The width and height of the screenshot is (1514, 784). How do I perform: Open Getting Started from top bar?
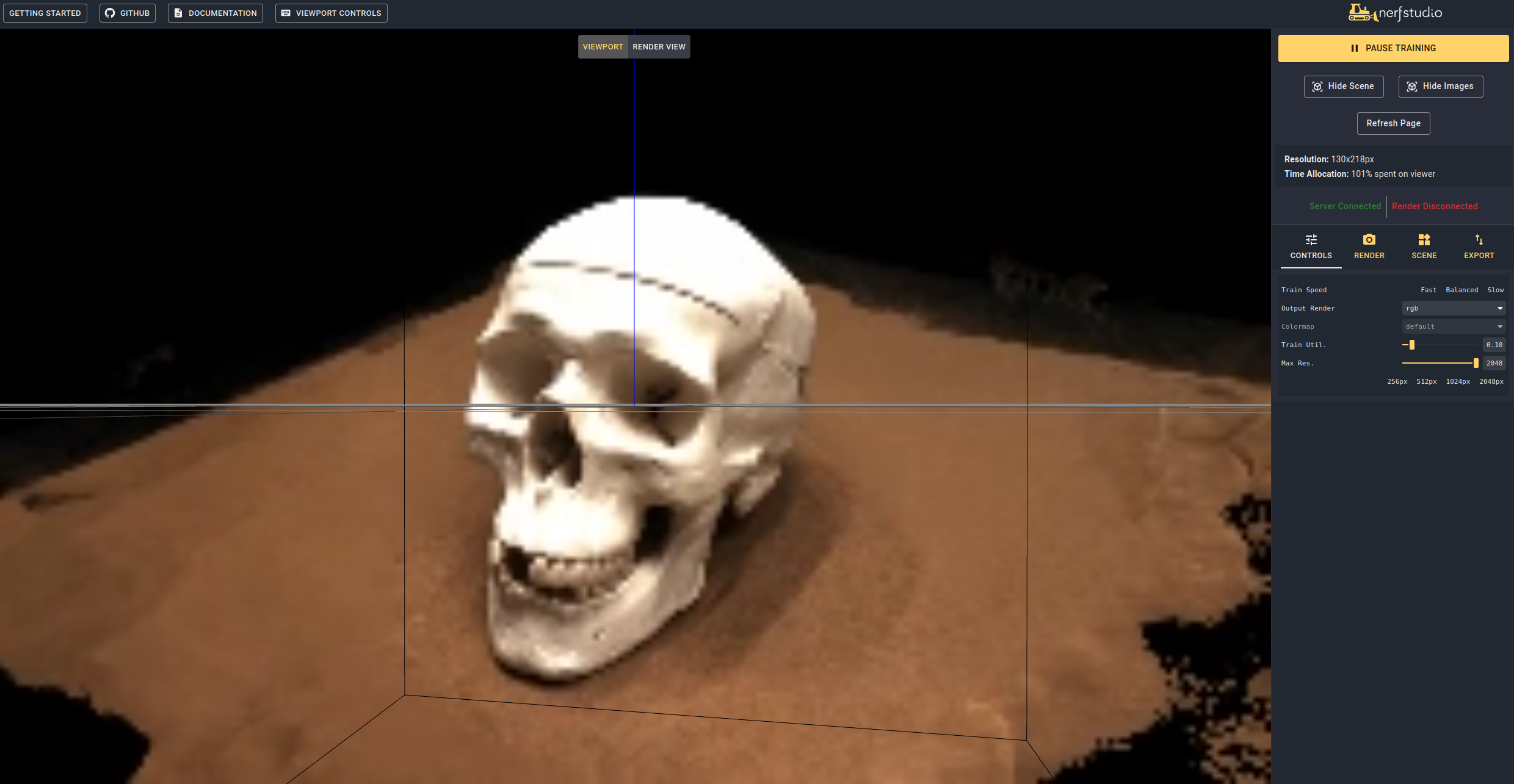tap(45, 13)
